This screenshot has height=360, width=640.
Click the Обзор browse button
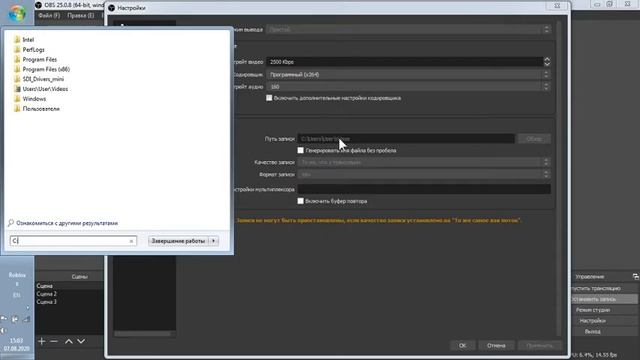point(534,139)
